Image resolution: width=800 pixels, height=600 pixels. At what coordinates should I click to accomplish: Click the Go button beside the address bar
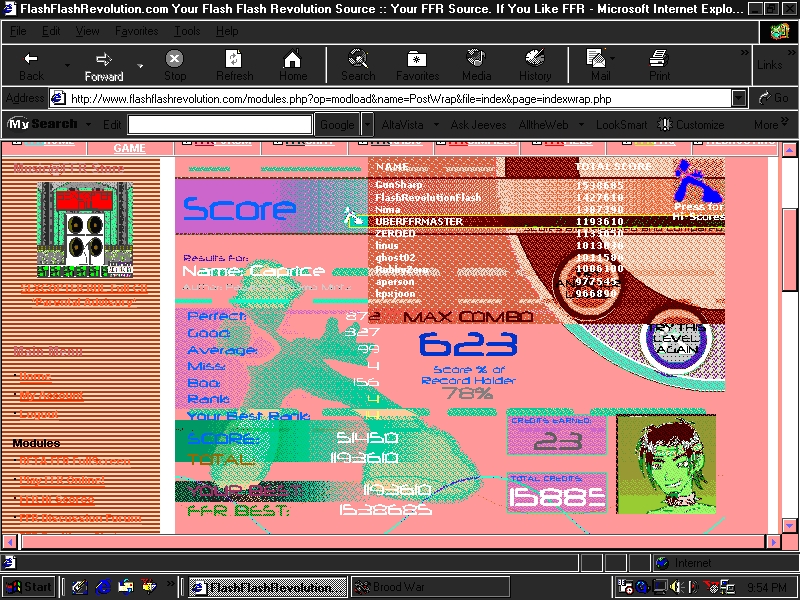pos(773,98)
